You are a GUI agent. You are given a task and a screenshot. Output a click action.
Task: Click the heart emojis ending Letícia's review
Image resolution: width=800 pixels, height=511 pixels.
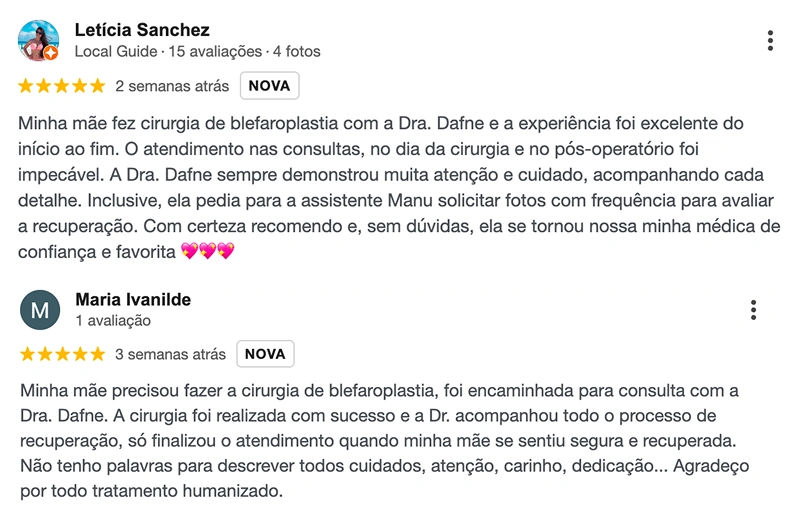pos(207,251)
